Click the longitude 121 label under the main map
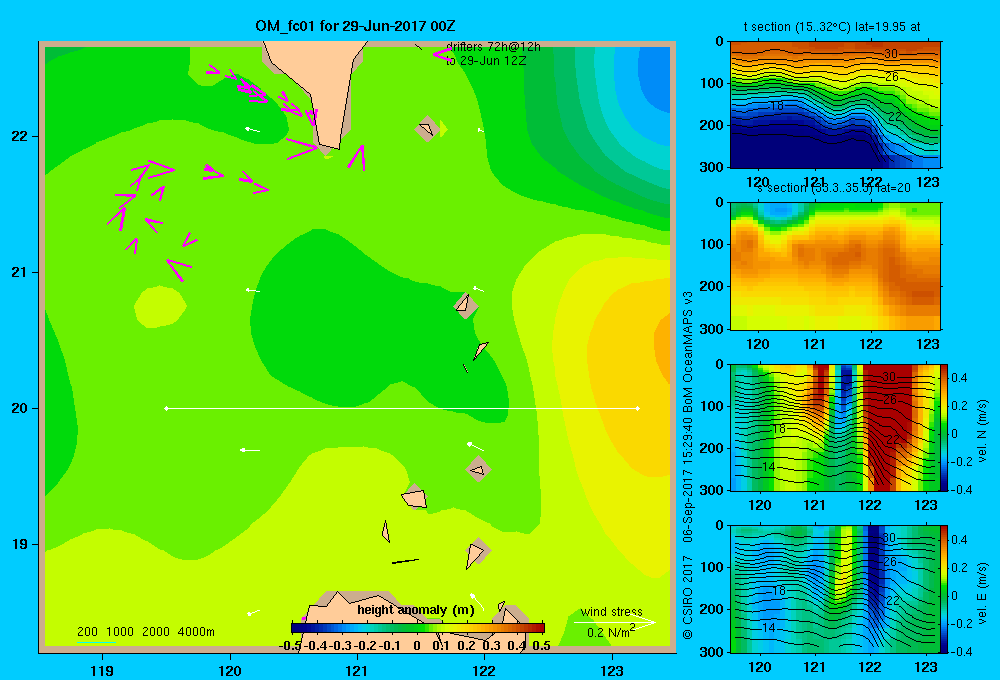Screen dimensions: 1000x680 click(x=357, y=670)
